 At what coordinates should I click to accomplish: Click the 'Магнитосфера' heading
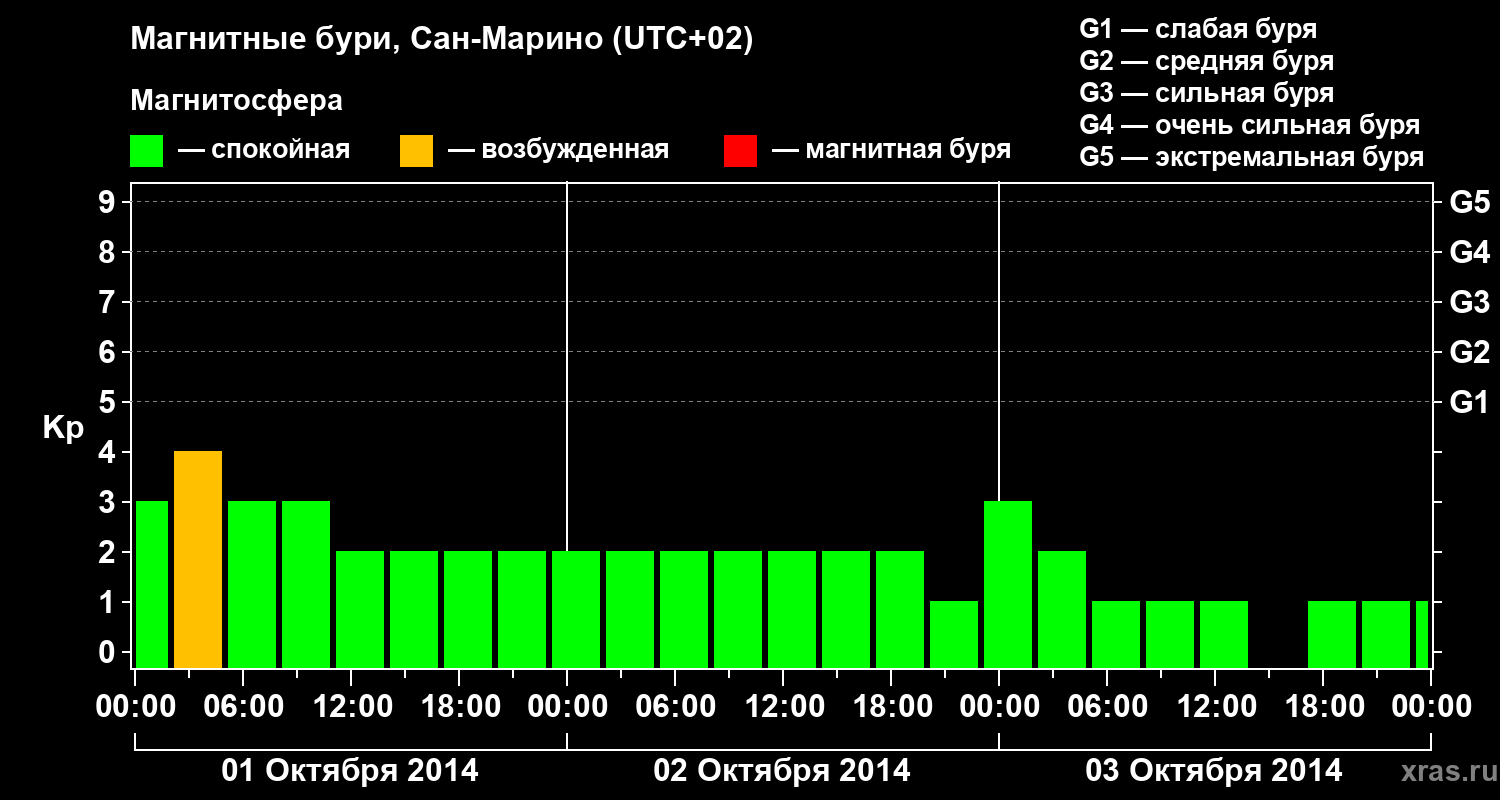coord(237,101)
